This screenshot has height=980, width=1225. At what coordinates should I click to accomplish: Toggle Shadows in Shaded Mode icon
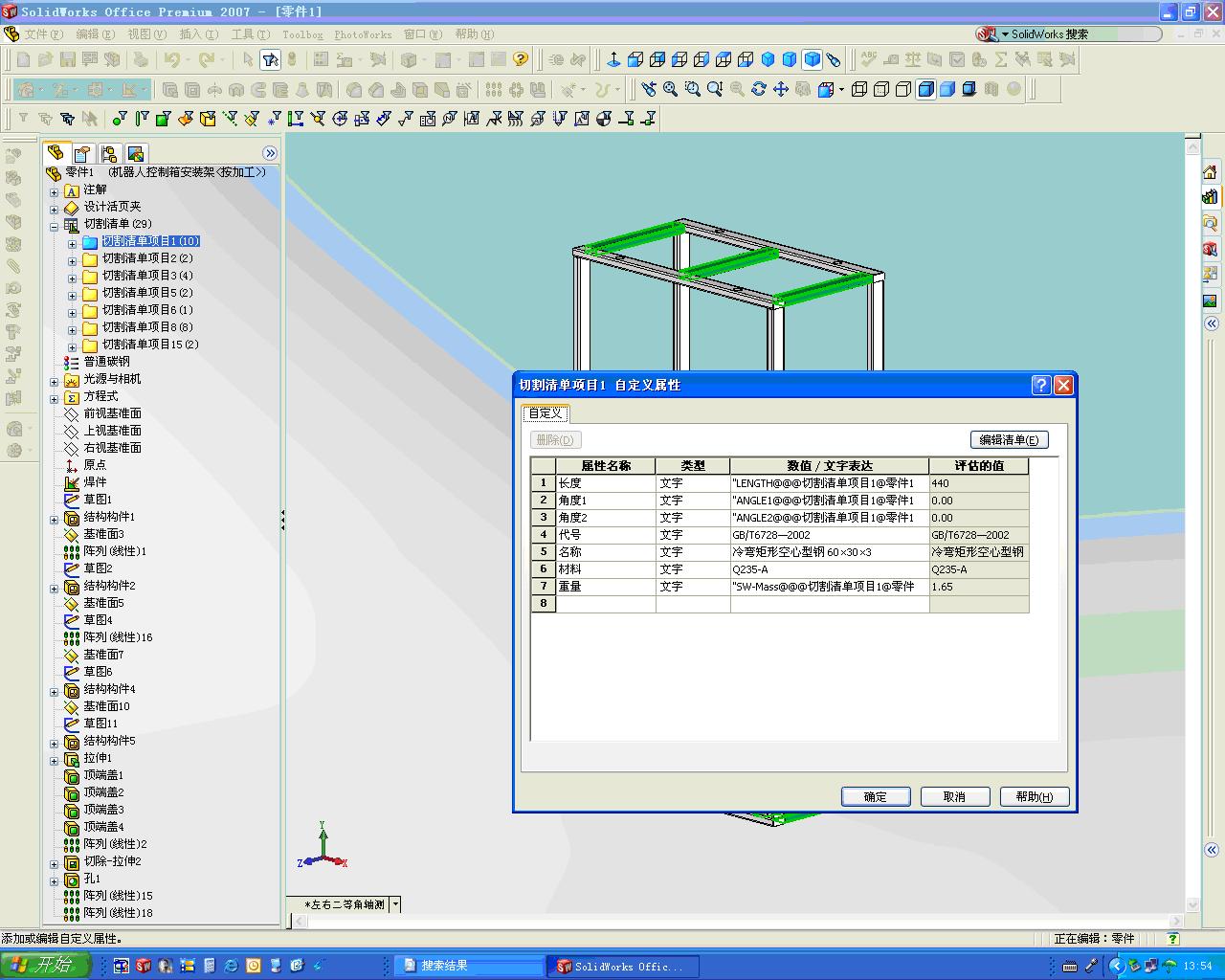click(x=969, y=89)
